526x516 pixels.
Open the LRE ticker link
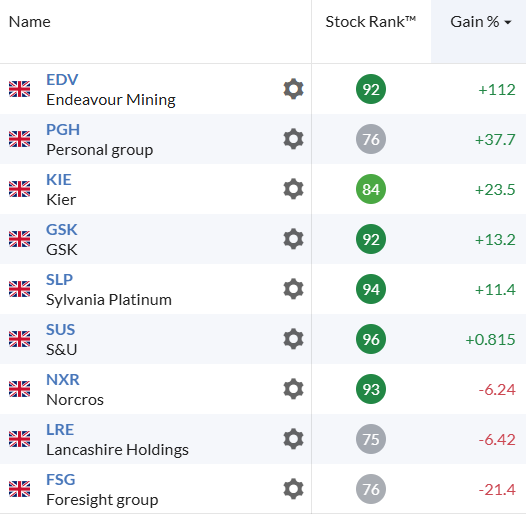click(x=60, y=430)
